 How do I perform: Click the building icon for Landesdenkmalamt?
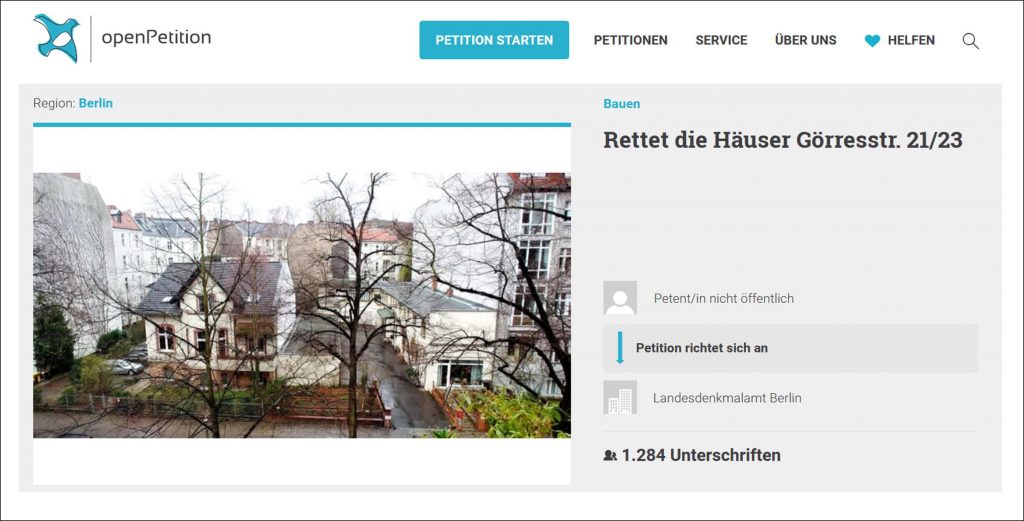(620, 398)
